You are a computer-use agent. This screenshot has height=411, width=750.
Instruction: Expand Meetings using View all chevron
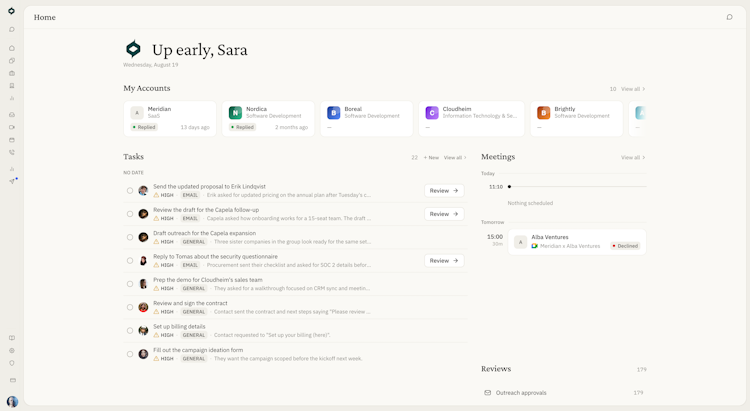click(633, 157)
